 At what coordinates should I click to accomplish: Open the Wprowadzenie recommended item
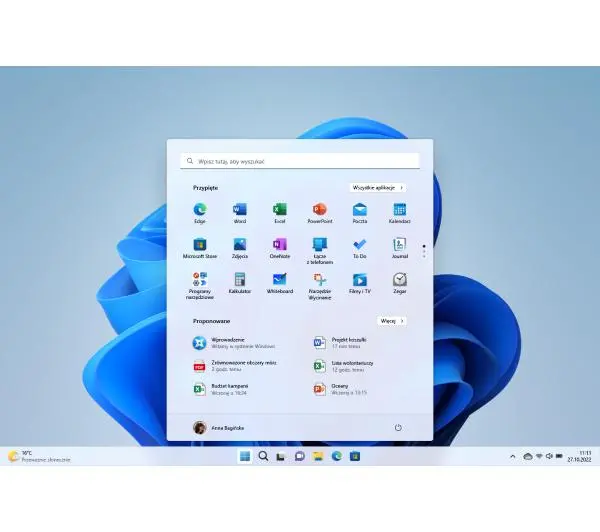[x=234, y=343]
